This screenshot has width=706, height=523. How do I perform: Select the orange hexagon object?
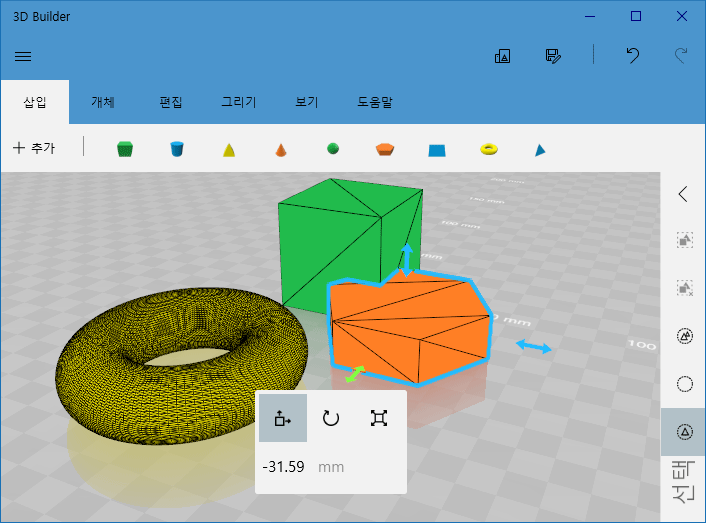(x=410, y=329)
